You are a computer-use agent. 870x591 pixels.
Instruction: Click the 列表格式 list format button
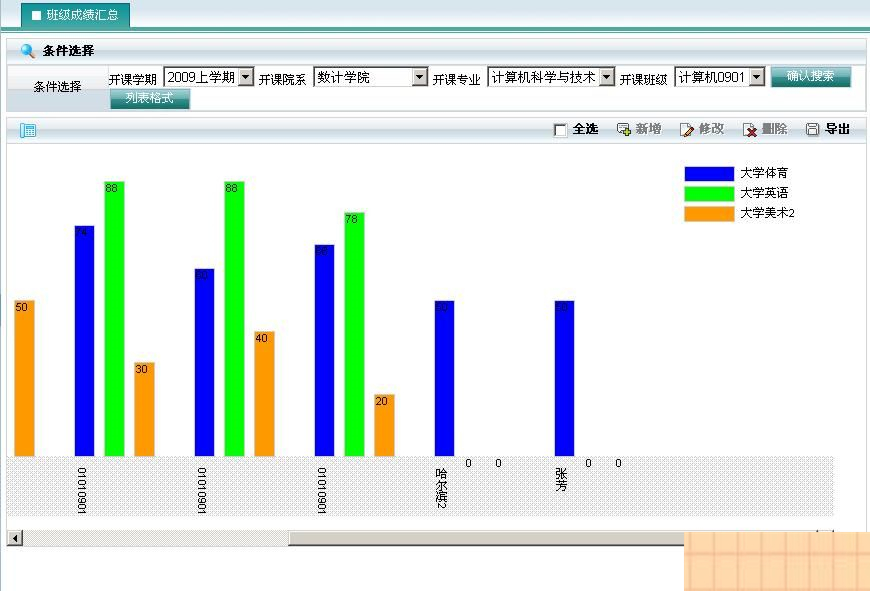pos(148,99)
